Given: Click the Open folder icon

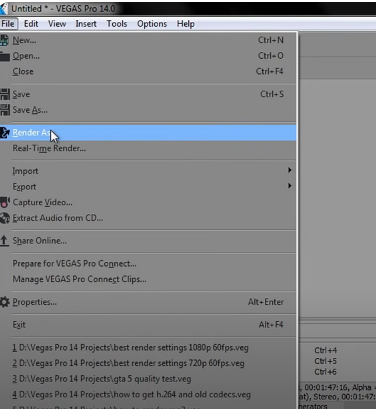Looking at the screenshot, I should 4,56.
